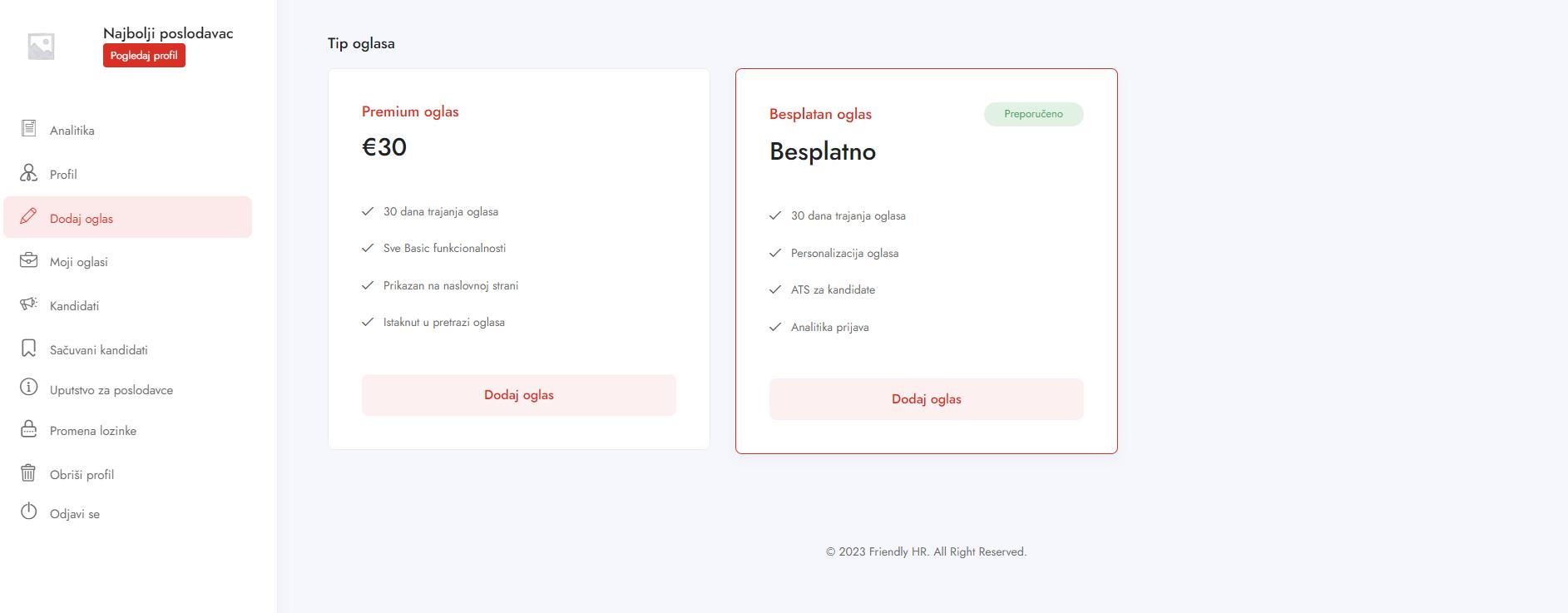1568x613 pixels.
Task: Click Dodaj oglas under Premium oglas
Action: [518, 395]
